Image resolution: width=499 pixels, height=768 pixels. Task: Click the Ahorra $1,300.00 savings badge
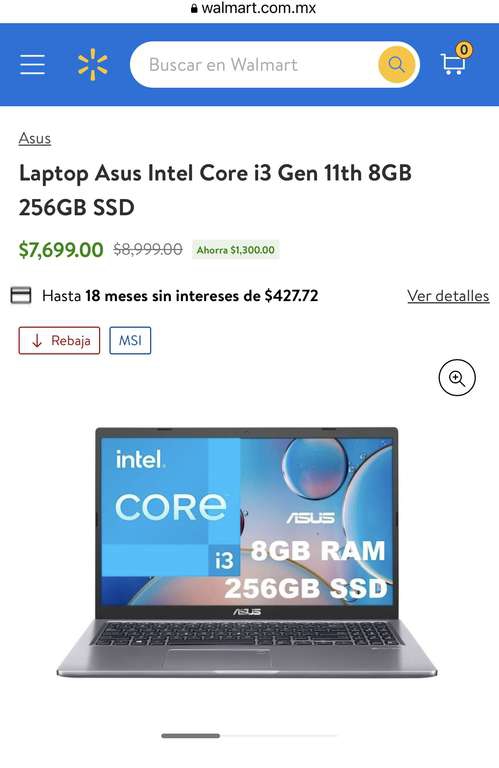pos(236,250)
